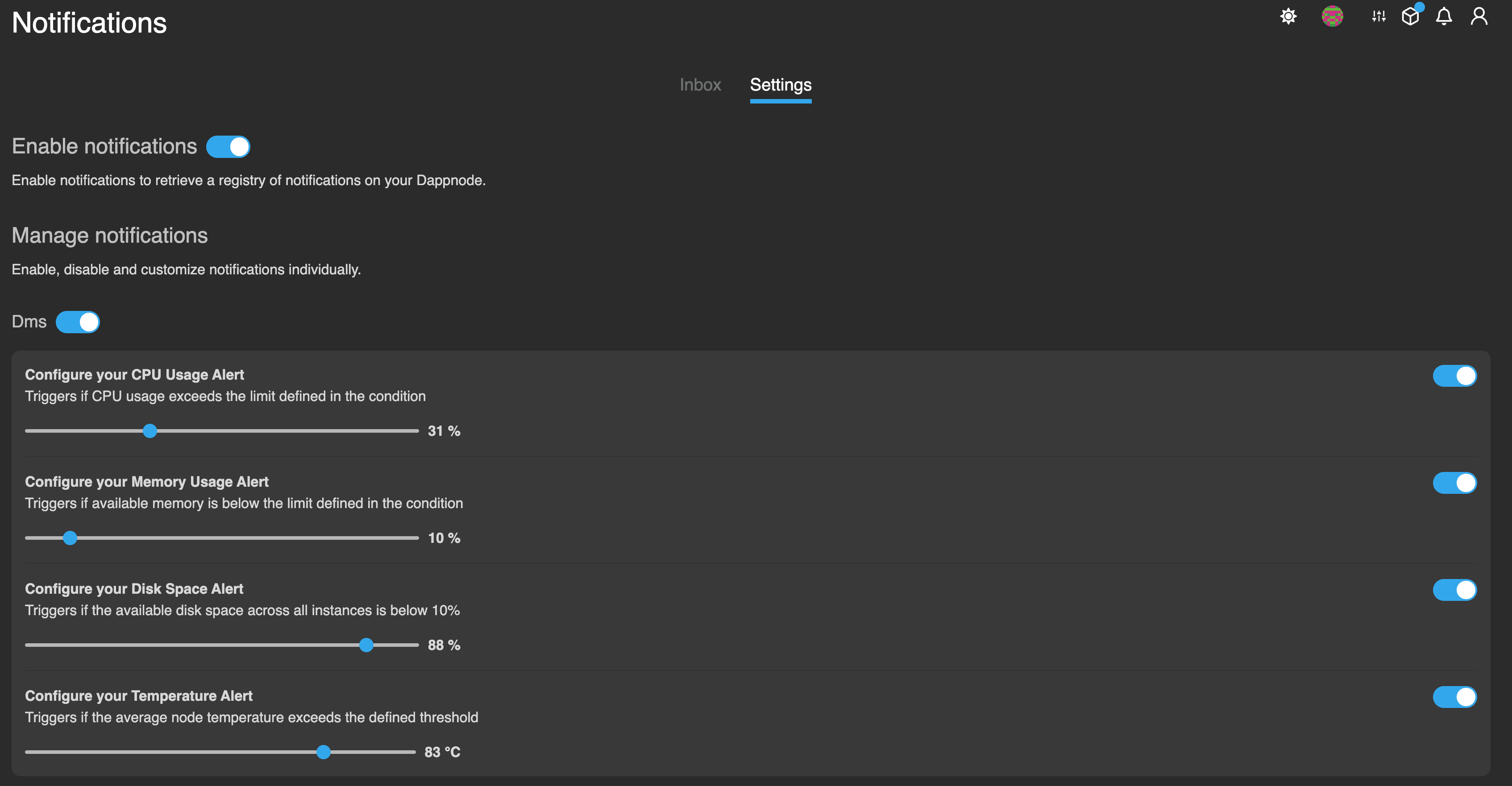This screenshot has height=786, width=1512.
Task: Move the memory usage limit slider
Action: (x=70, y=537)
